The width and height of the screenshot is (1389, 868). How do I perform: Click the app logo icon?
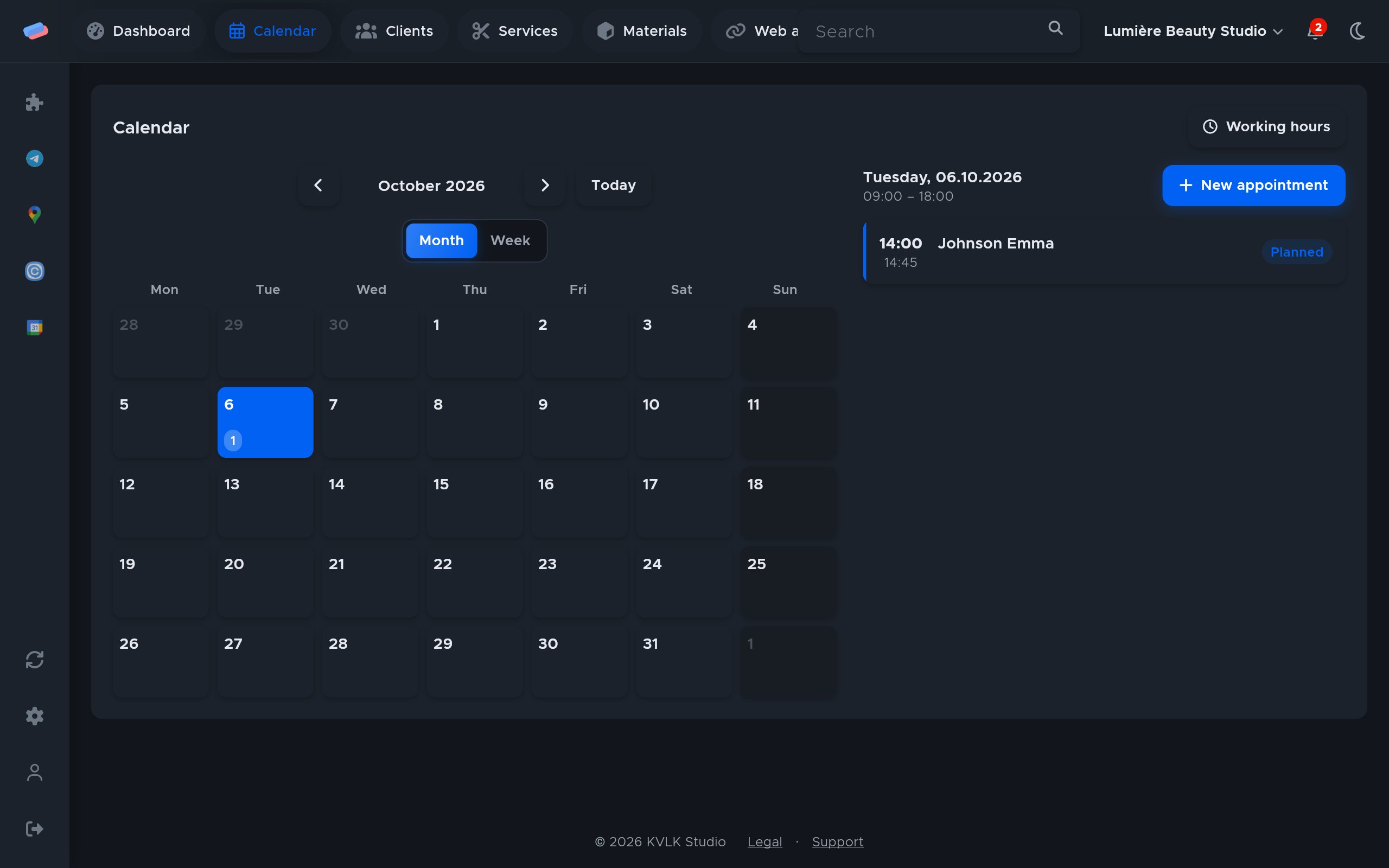coord(36,30)
